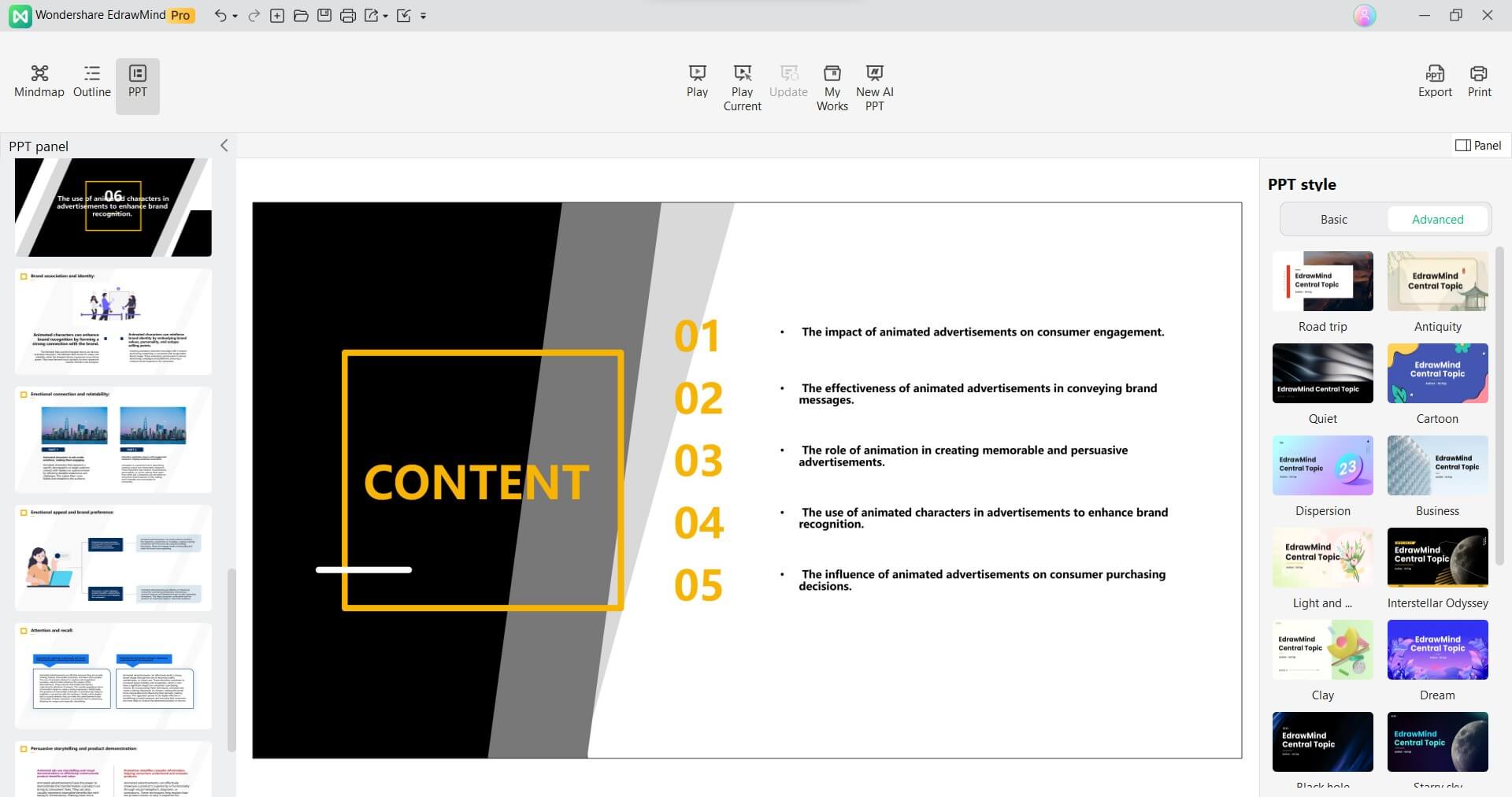Open the Attention and recall slide thumbnail

pos(113,676)
